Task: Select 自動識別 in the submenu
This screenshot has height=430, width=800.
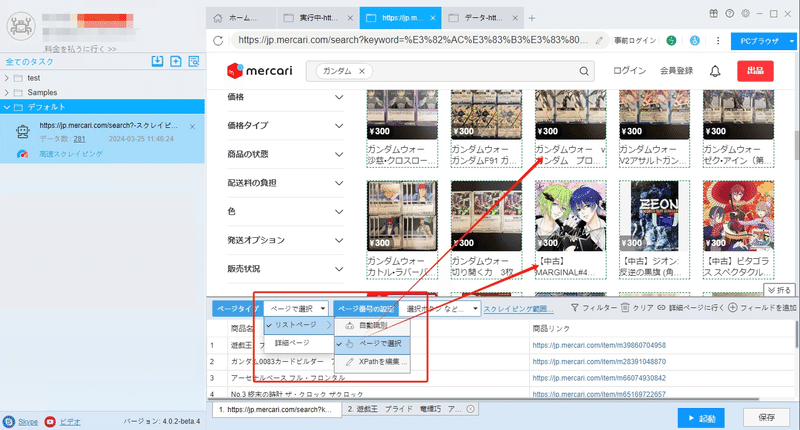Action: pyautogui.click(x=372, y=325)
